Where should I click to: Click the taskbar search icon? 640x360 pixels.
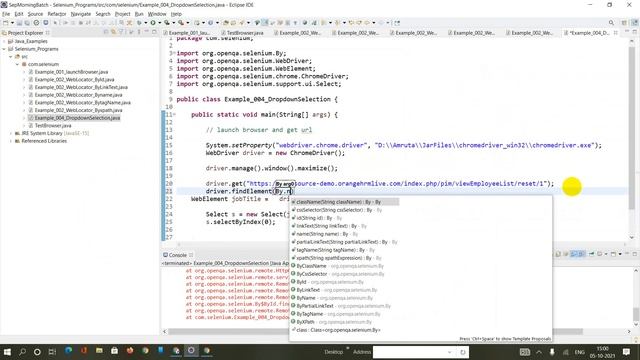coord(22,351)
